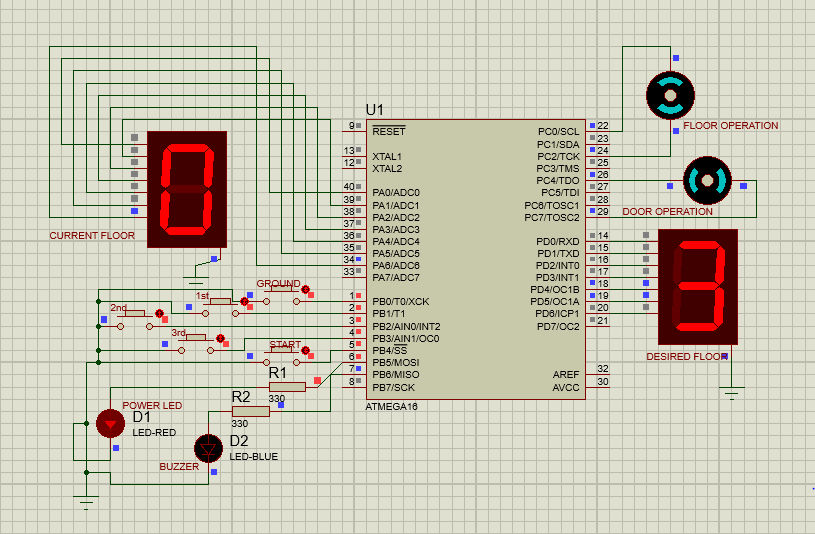815x534 pixels.
Task: Click ground symbol beneath POWER LED wiring
Action: (86, 502)
